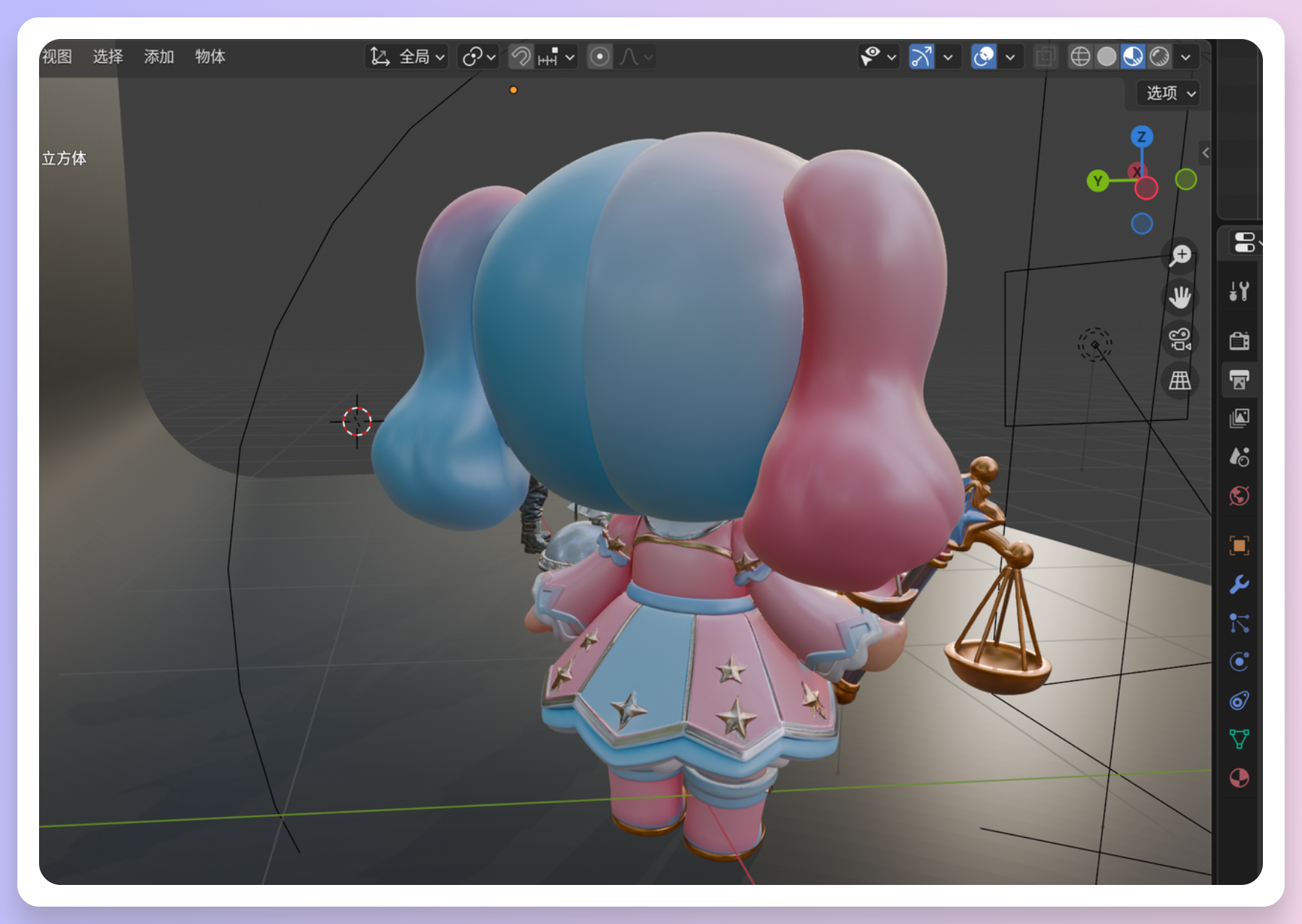Image resolution: width=1302 pixels, height=924 pixels.
Task: Open the Physics properties tab
Action: pyautogui.click(x=1239, y=662)
